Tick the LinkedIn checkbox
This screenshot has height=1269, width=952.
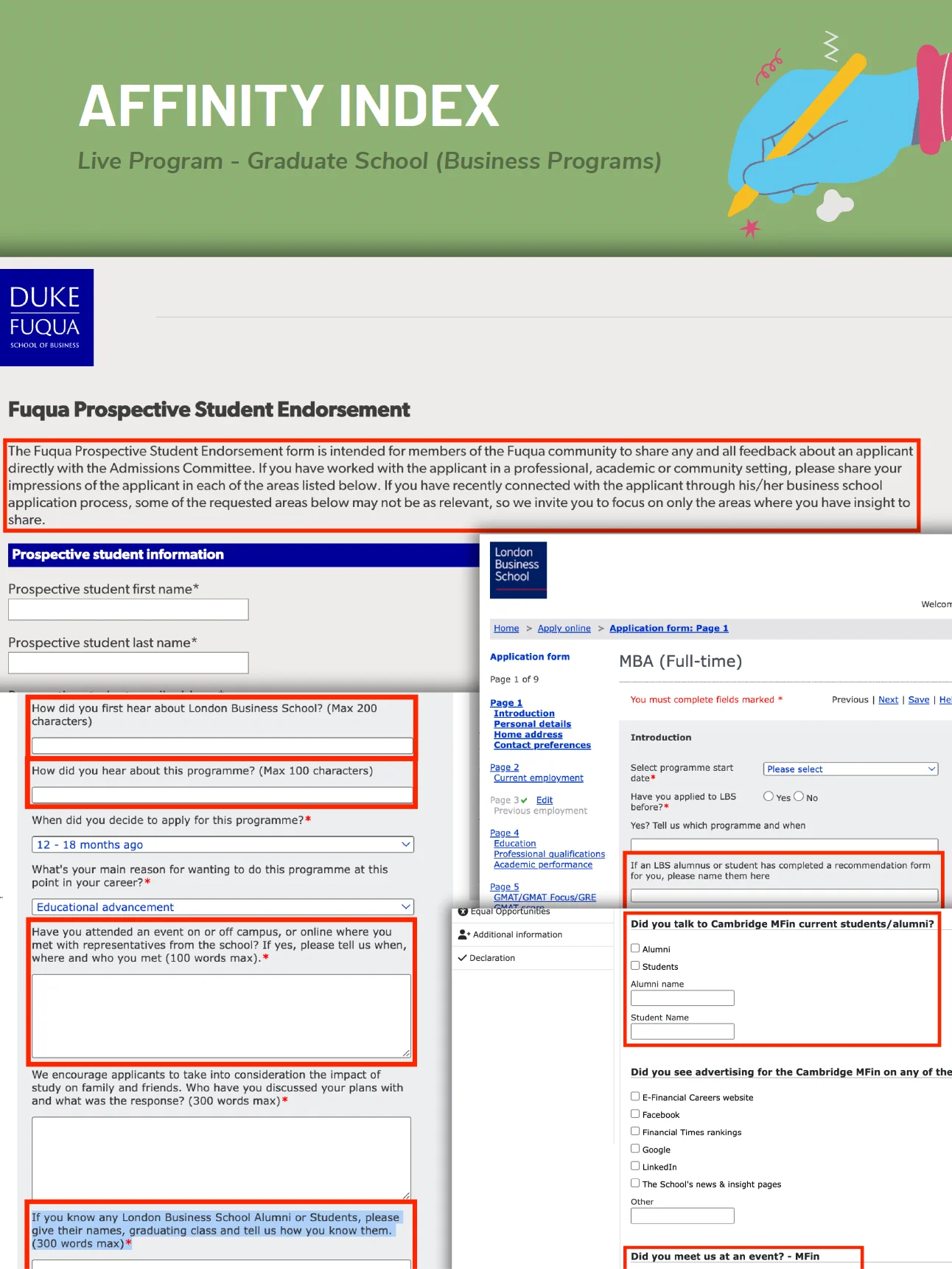[635, 1166]
